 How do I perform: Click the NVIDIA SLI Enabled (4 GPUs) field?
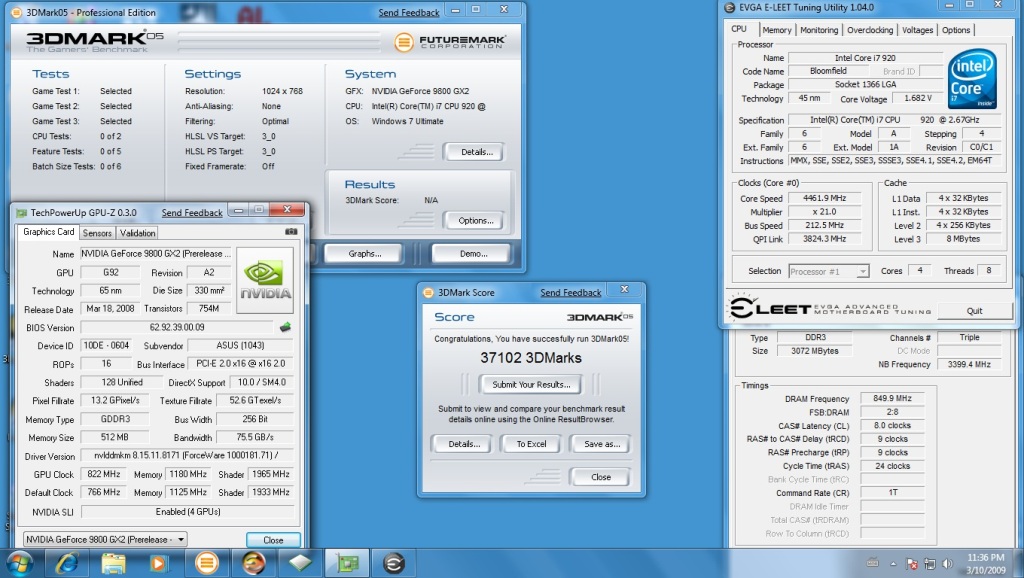click(x=187, y=512)
